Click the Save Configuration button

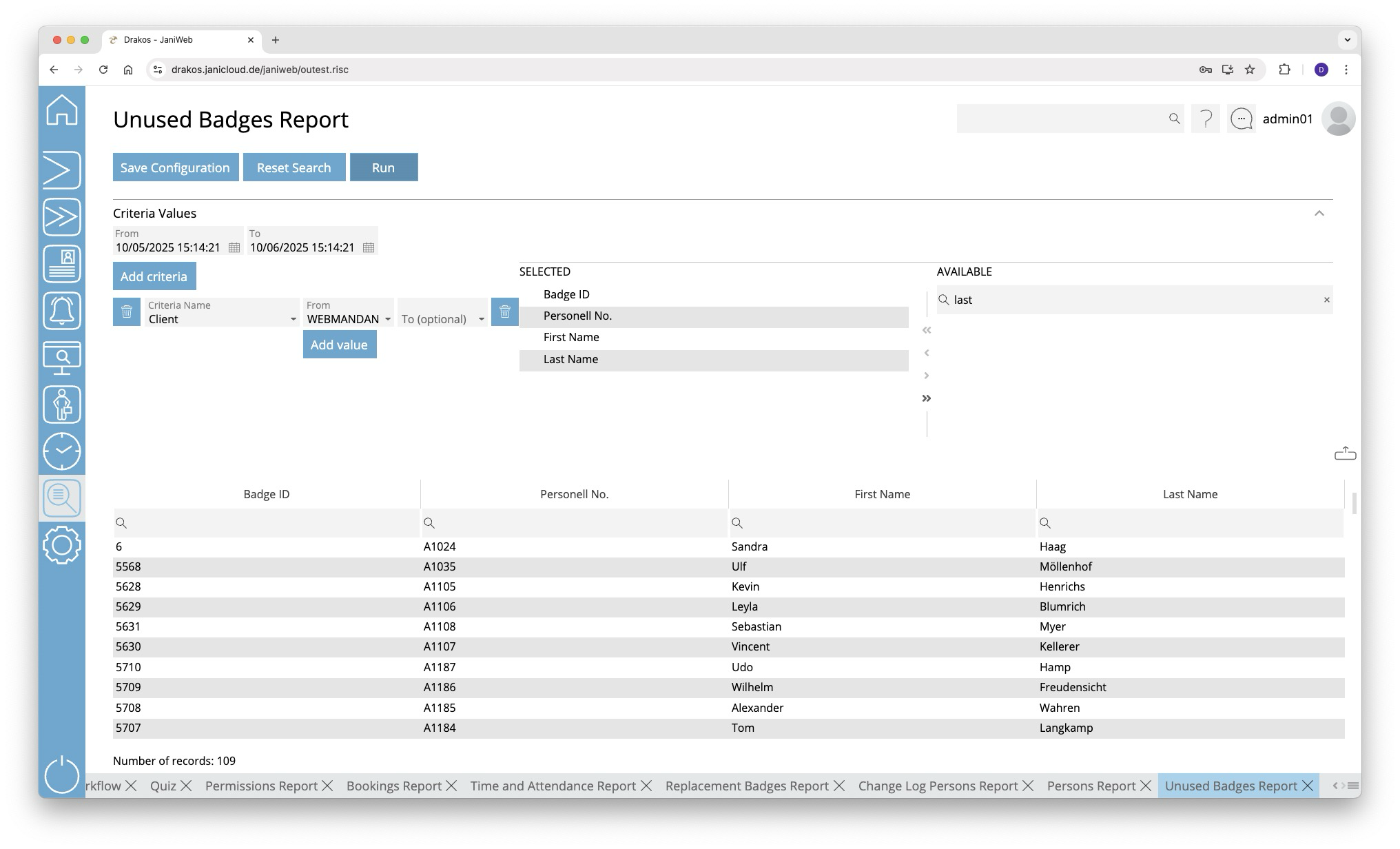click(175, 167)
